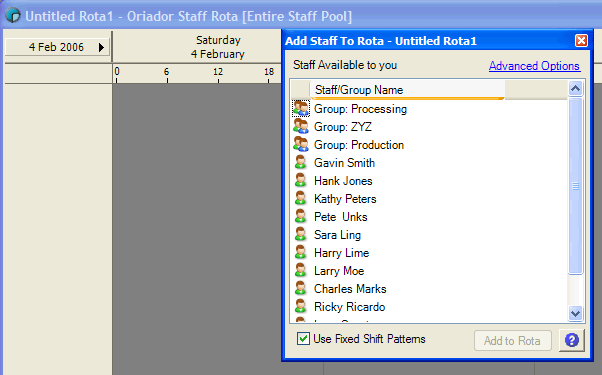
Task: Select 'Larry Moe' in the staff list
Action: pos(339,271)
